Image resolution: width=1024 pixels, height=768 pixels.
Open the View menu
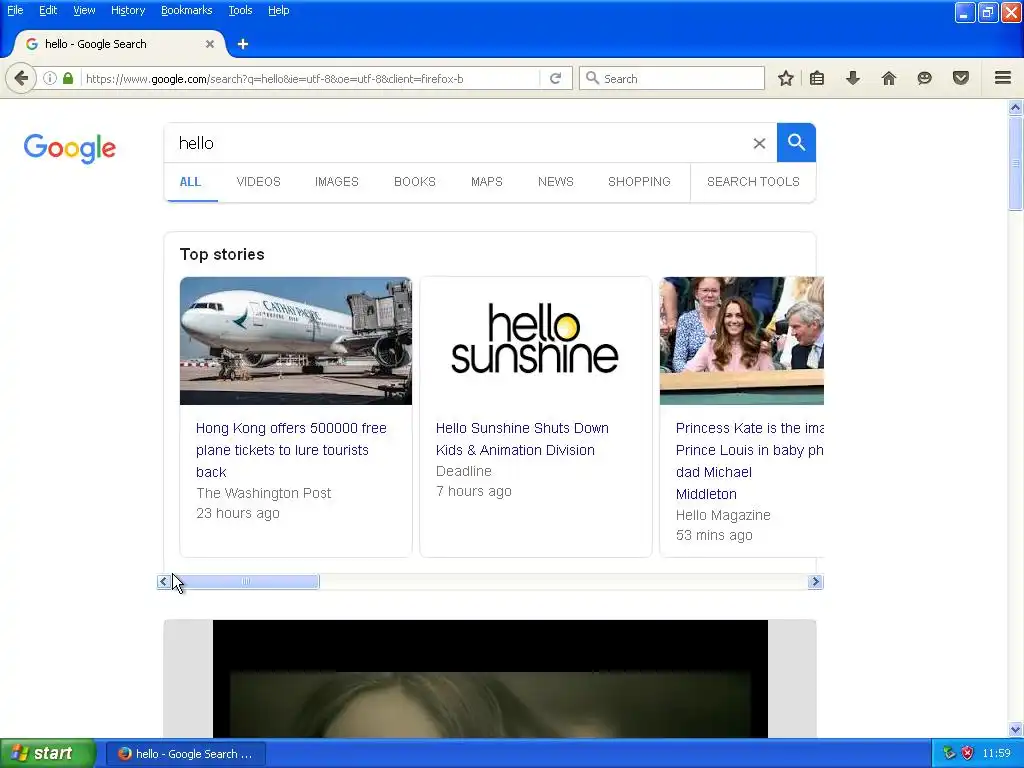pyautogui.click(x=84, y=10)
